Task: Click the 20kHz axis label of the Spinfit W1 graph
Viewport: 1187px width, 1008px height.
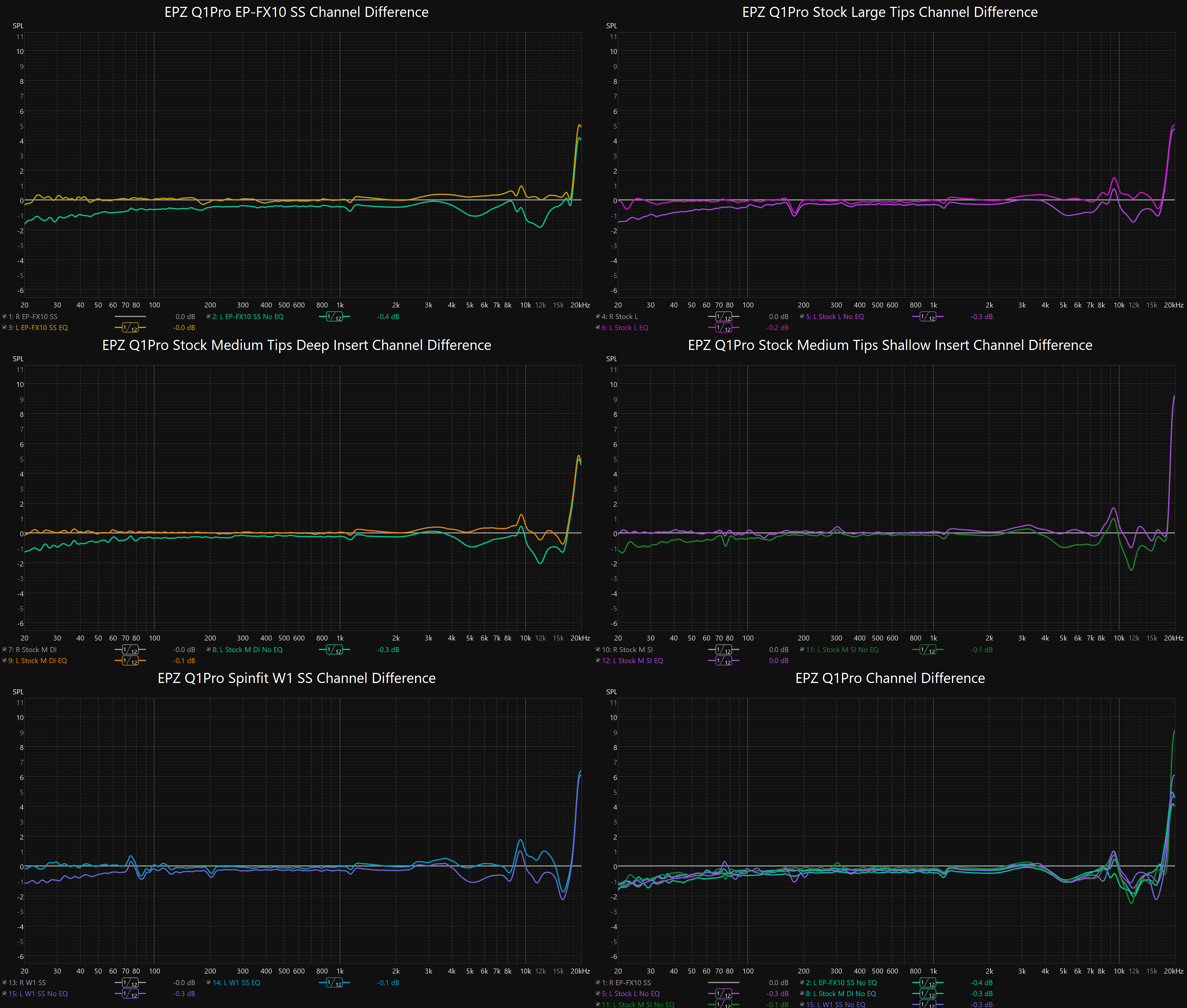Action: tap(580, 971)
